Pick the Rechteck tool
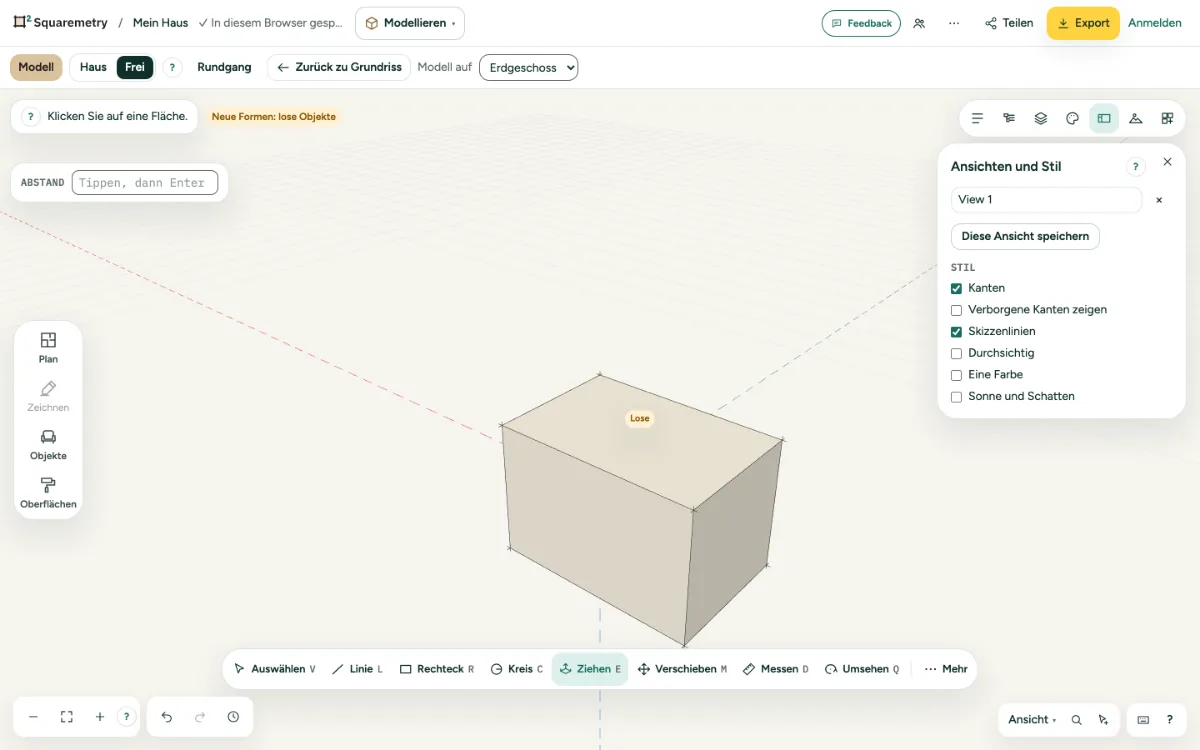Screen dimensions: 1200x750 [437, 669]
